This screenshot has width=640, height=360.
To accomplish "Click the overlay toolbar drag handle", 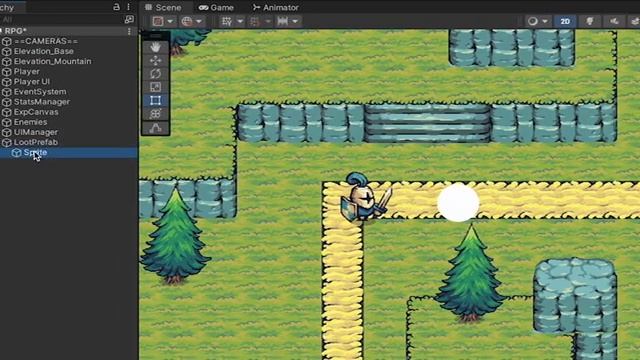I will click(x=155, y=36).
